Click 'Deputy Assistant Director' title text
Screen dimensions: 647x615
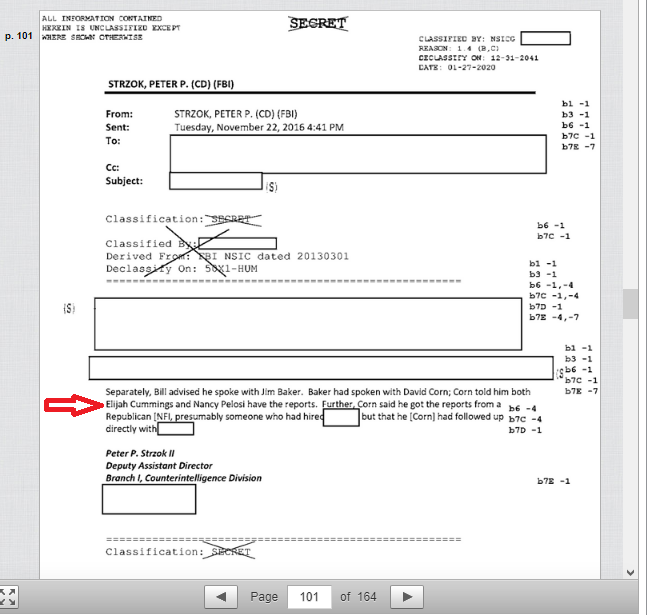(159, 466)
